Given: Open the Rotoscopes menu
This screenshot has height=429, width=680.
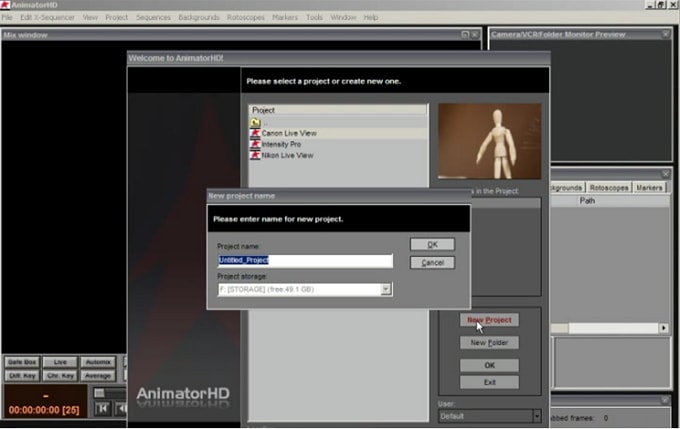Looking at the screenshot, I should (x=245, y=17).
